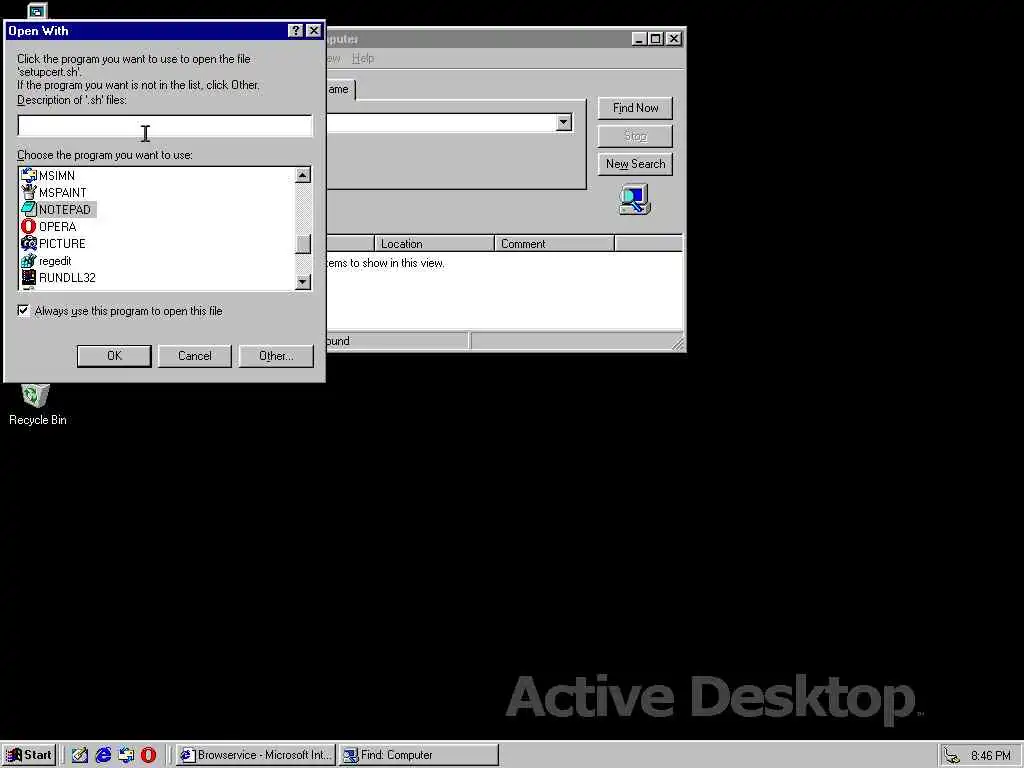Click the program list scroll down arrow
The image size is (1024, 768).
click(302, 282)
